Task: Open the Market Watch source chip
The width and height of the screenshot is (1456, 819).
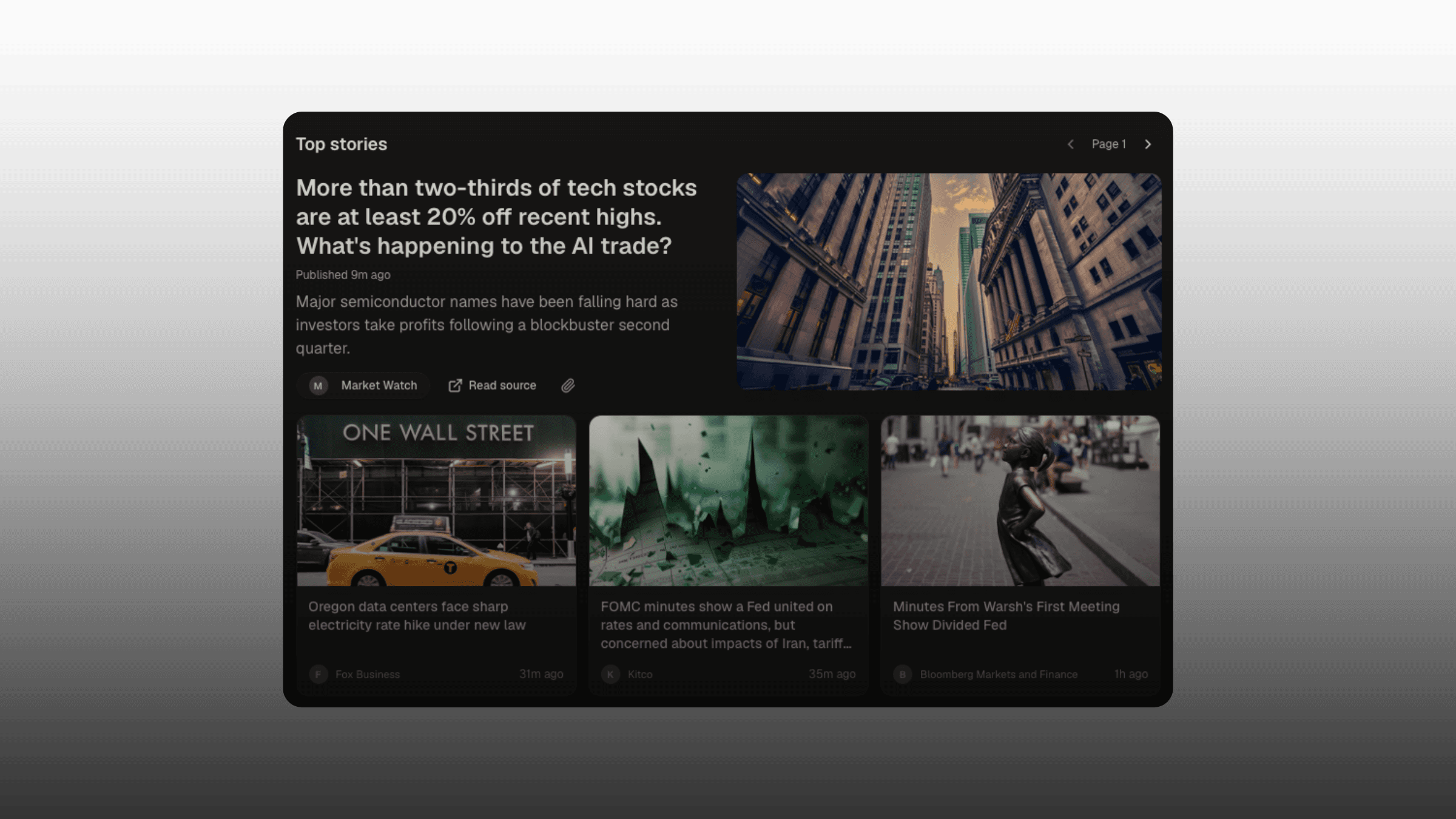Action: [363, 386]
